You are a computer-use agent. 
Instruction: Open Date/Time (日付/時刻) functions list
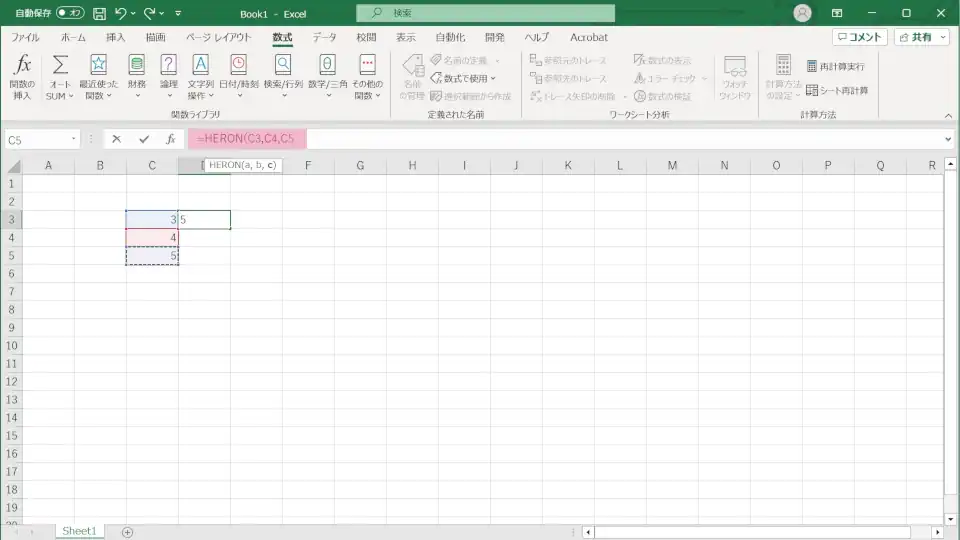(239, 77)
